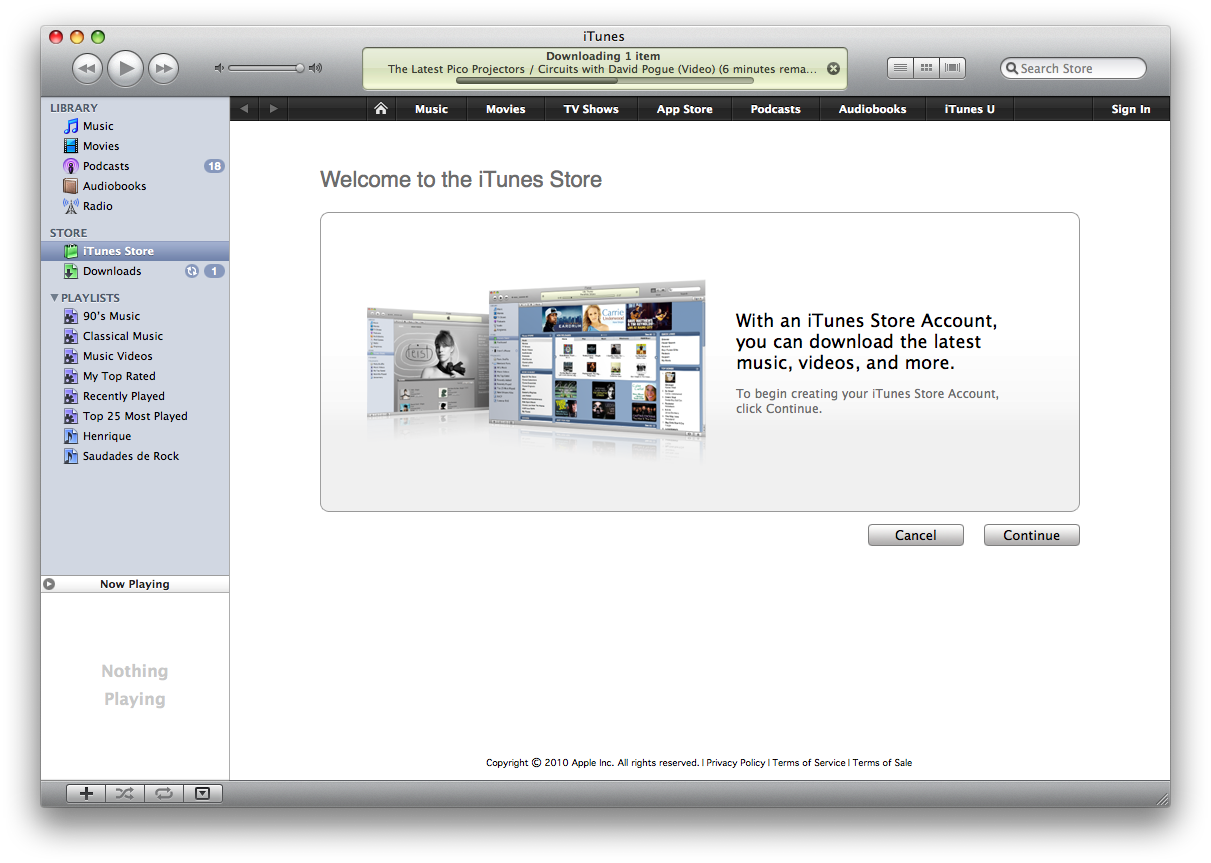Click the Now Playing panel header
Image resolution: width=1211 pixels, height=863 pixels.
pyautogui.click(x=135, y=584)
